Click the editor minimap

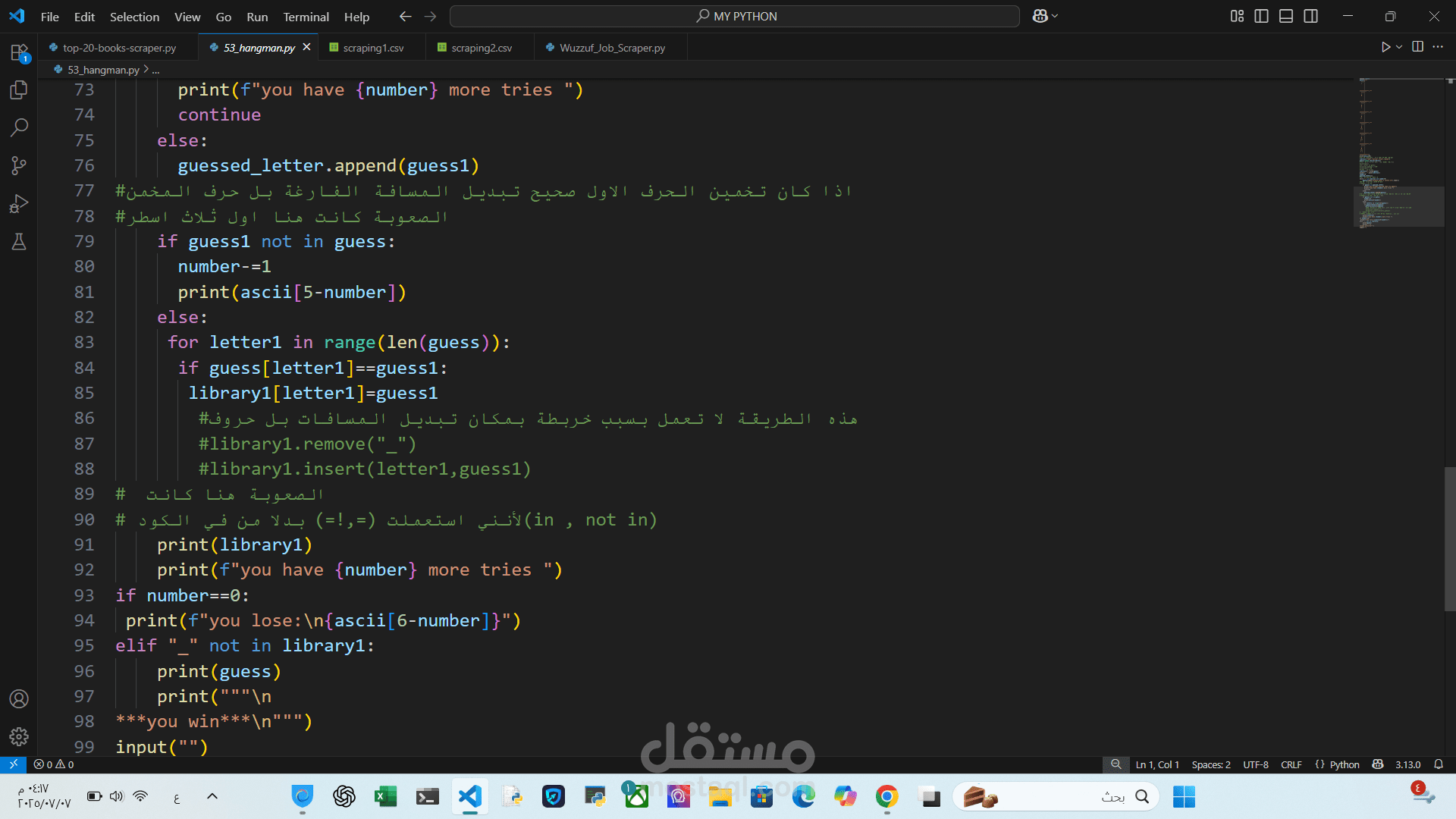pos(1398,152)
